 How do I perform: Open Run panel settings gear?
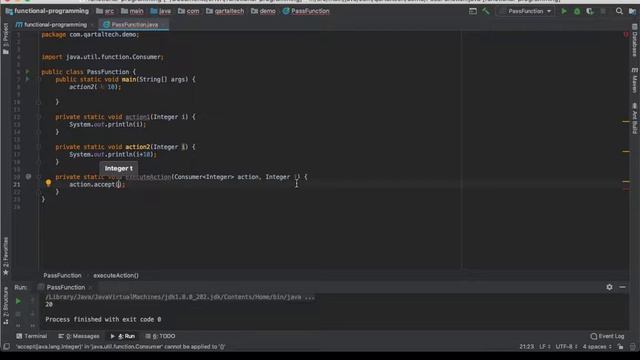pos(609,287)
